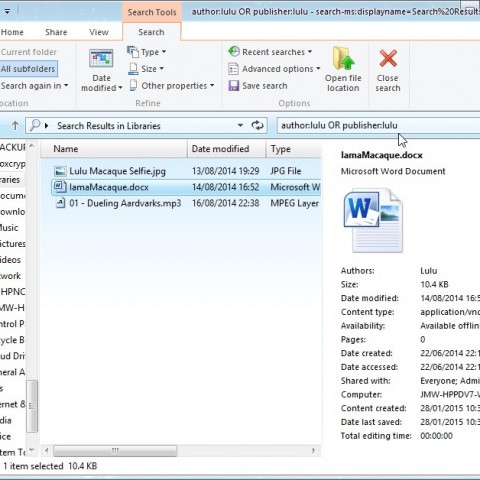Click the address bar breadcrumb chevron

(47, 126)
